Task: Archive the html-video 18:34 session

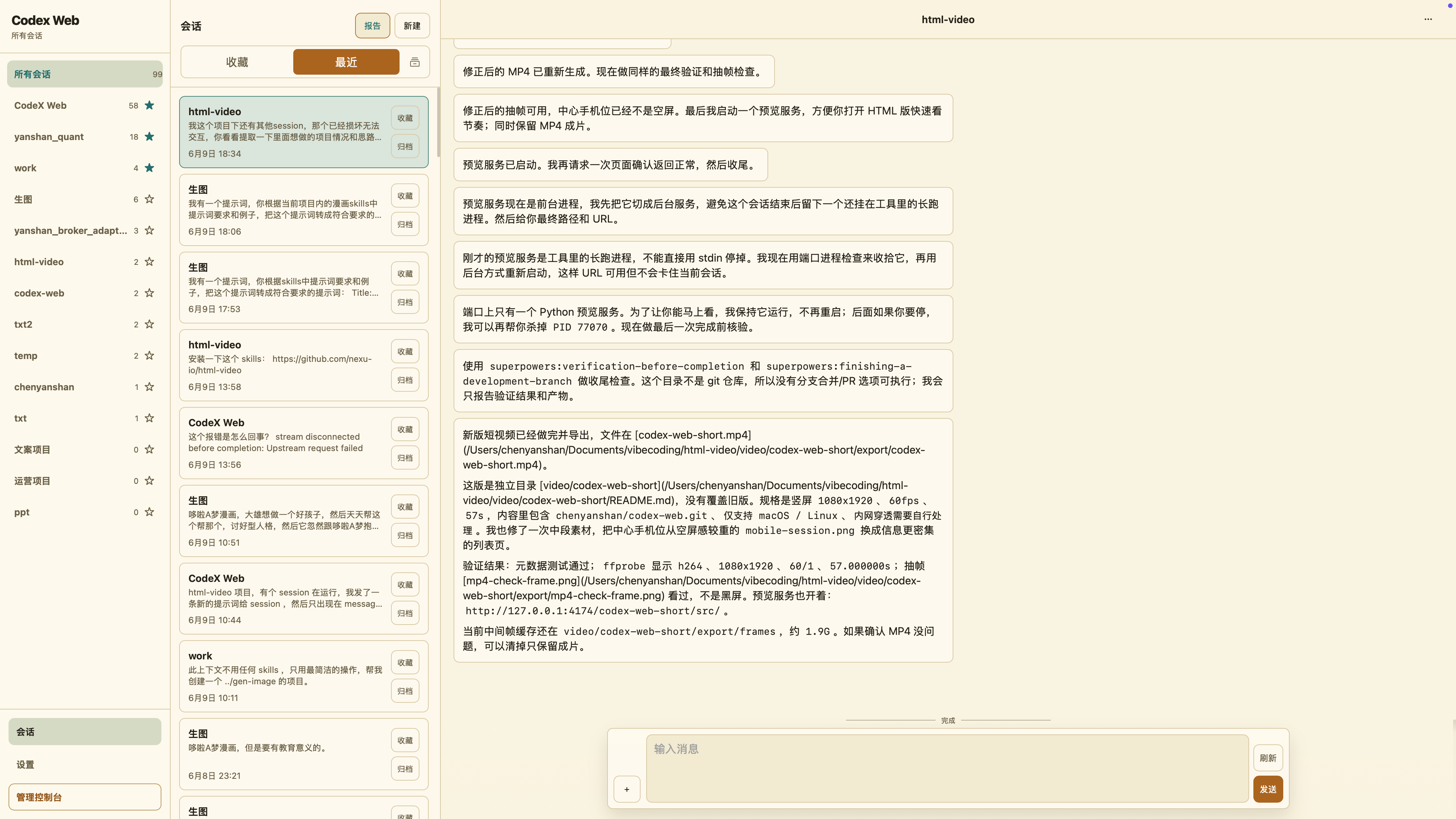Action: pos(405,146)
